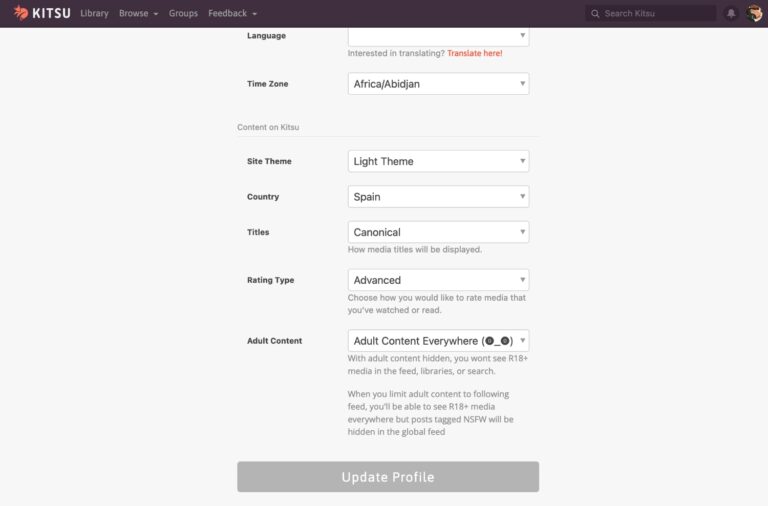Viewport: 768px width, 506px height.
Task: Open the Language dropdown
Action: point(438,36)
